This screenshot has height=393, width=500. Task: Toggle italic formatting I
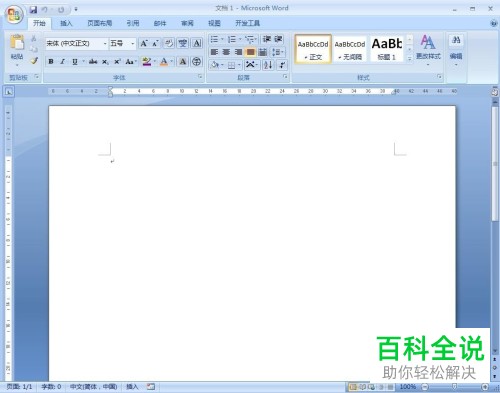[x=62, y=62]
